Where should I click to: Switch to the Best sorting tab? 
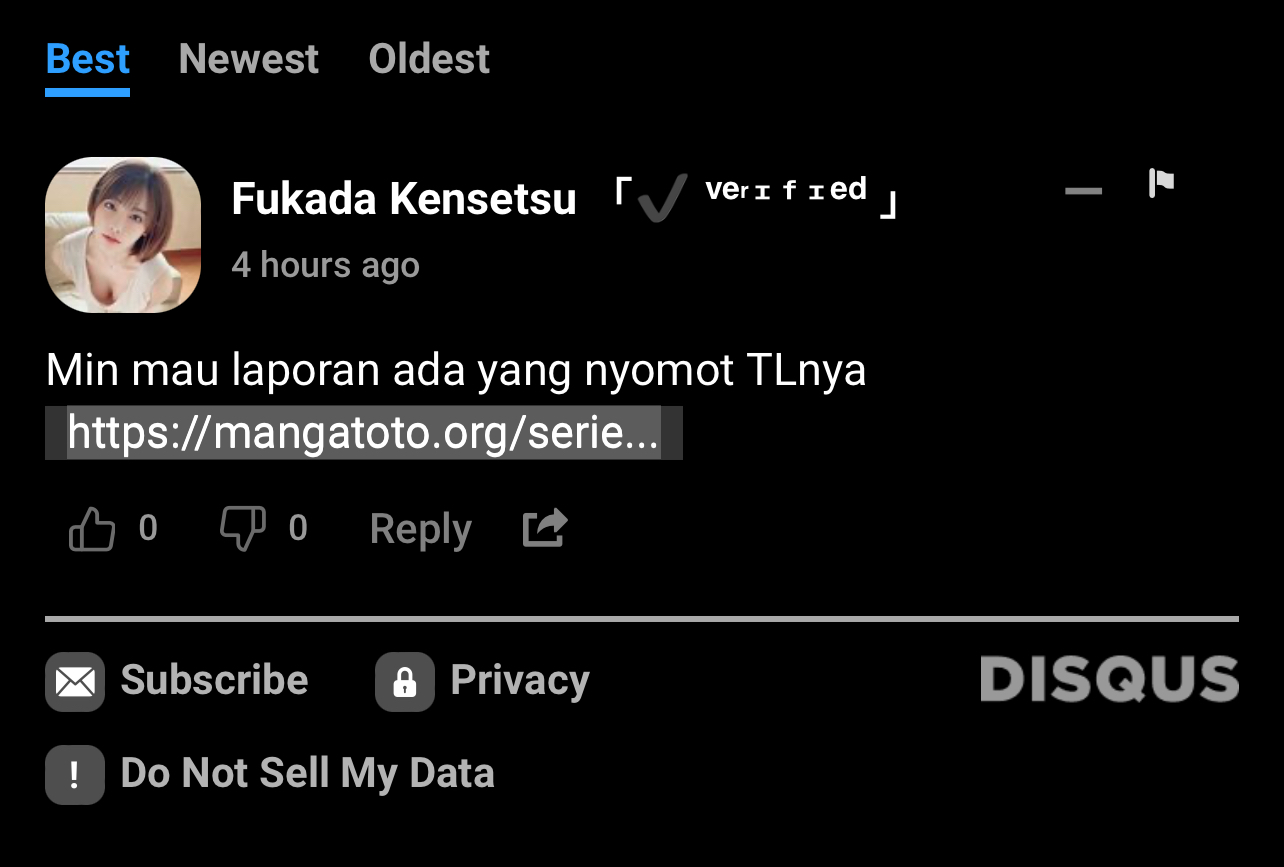coord(88,59)
